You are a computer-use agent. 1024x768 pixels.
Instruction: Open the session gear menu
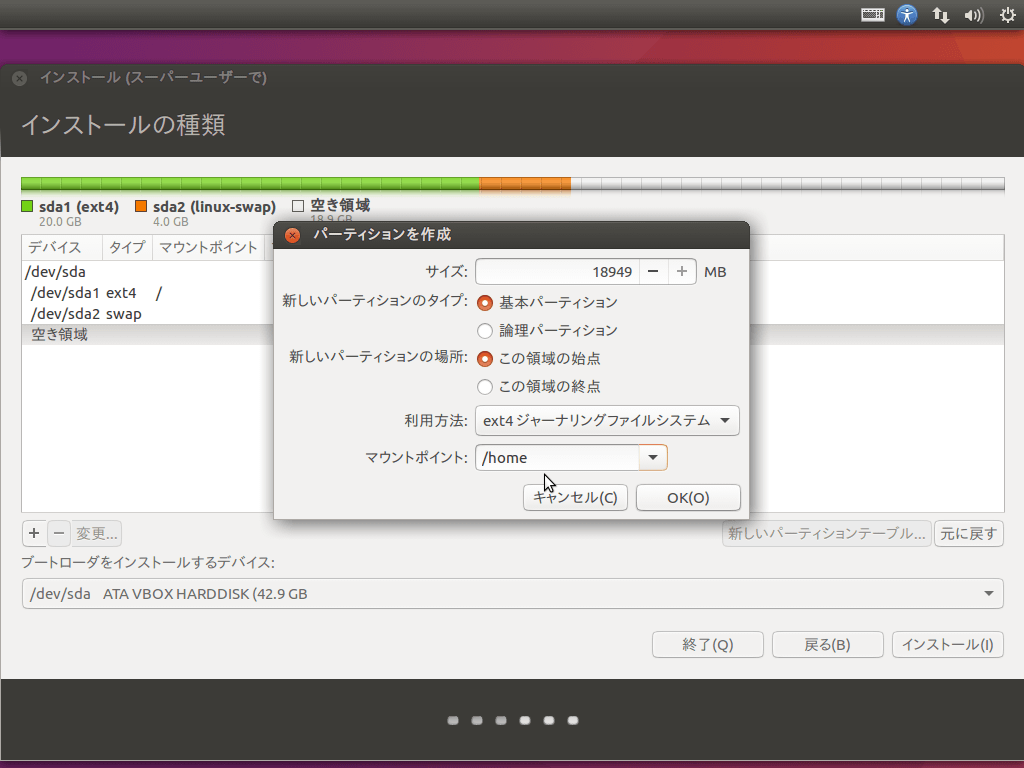tap(1007, 14)
